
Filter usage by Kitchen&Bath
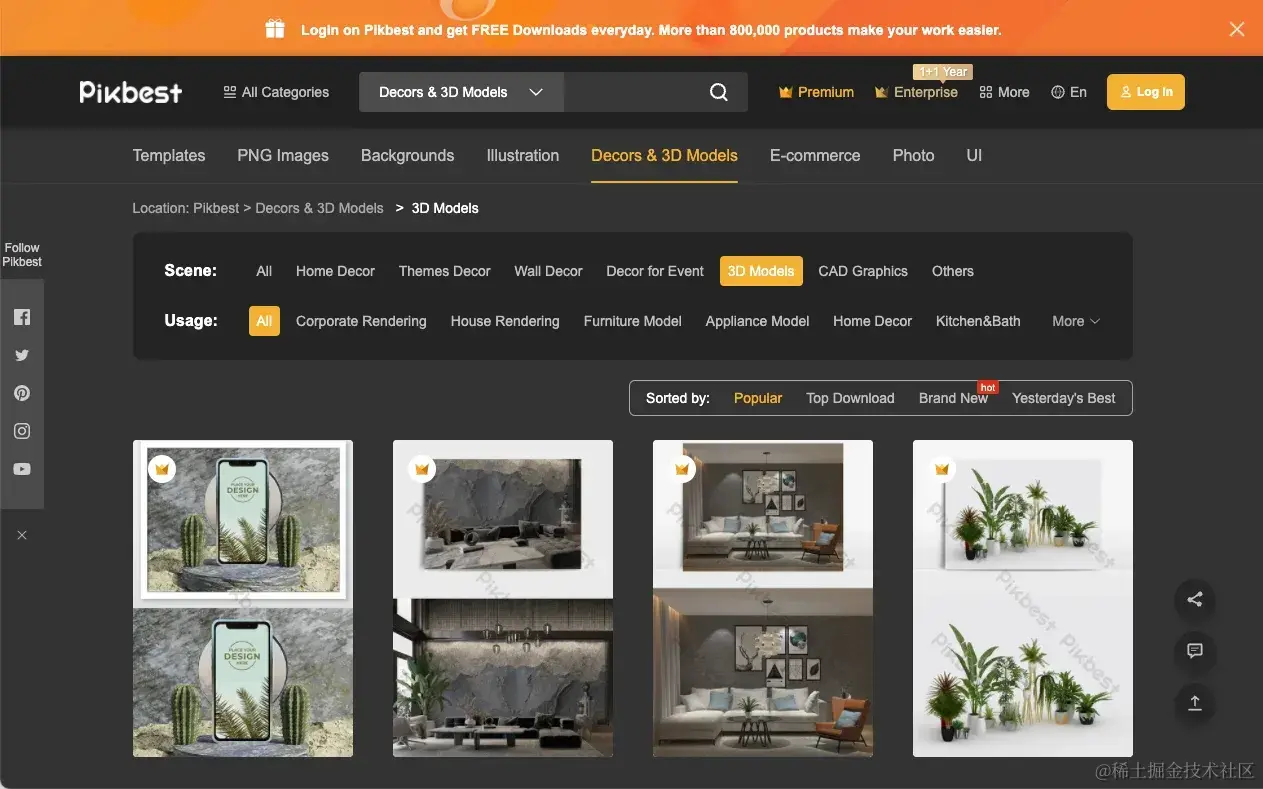point(978,321)
